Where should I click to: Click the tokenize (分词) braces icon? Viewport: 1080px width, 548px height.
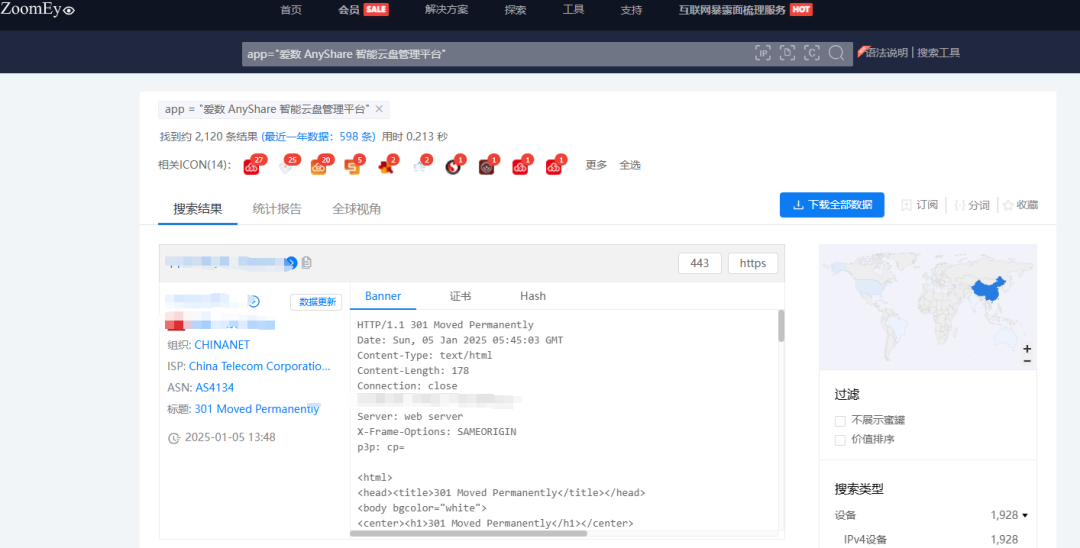(x=959, y=205)
